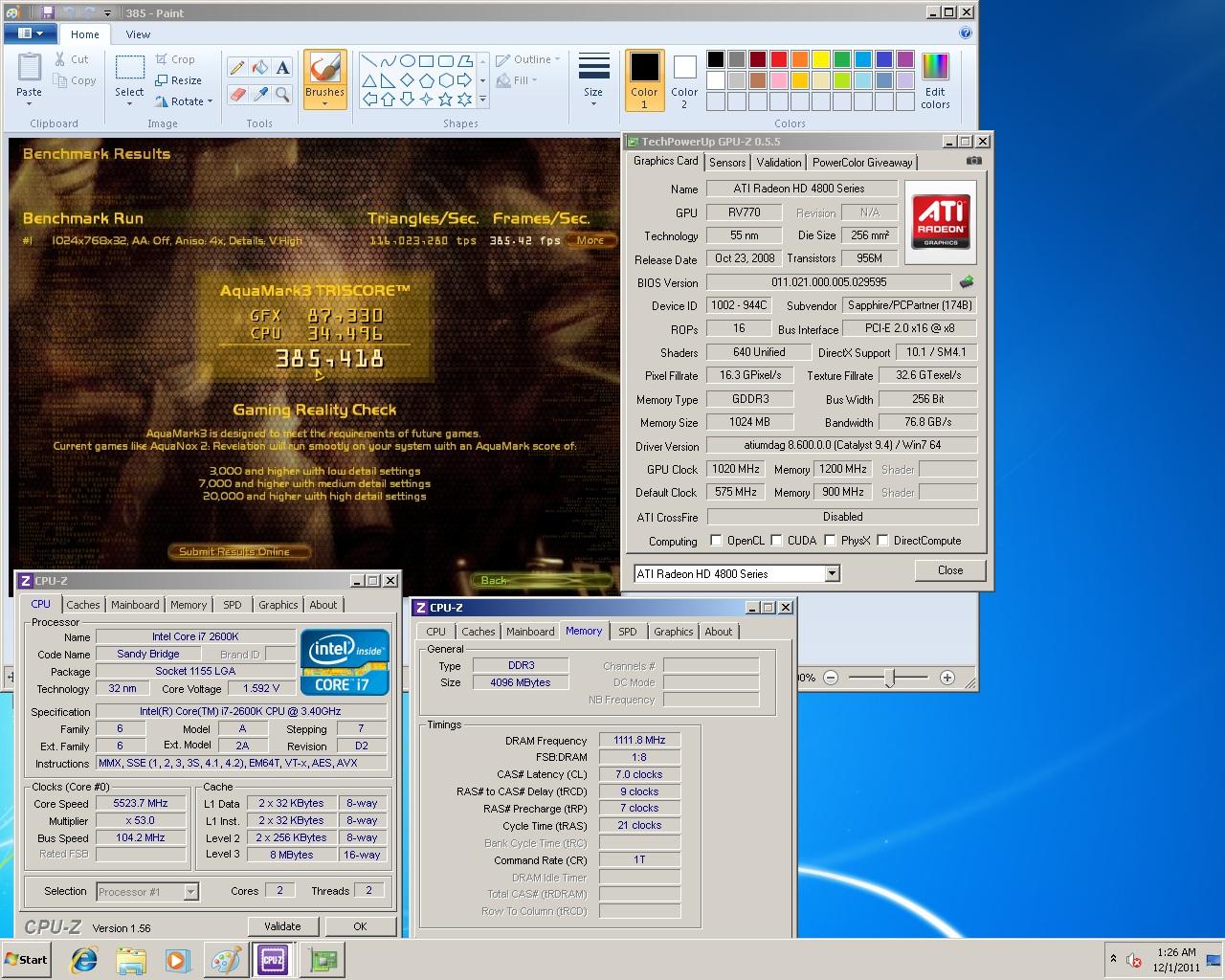This screenshot has width=1225, height=980.
Task: Click the GPU-Z Name field value
Action: pos(802,189)
